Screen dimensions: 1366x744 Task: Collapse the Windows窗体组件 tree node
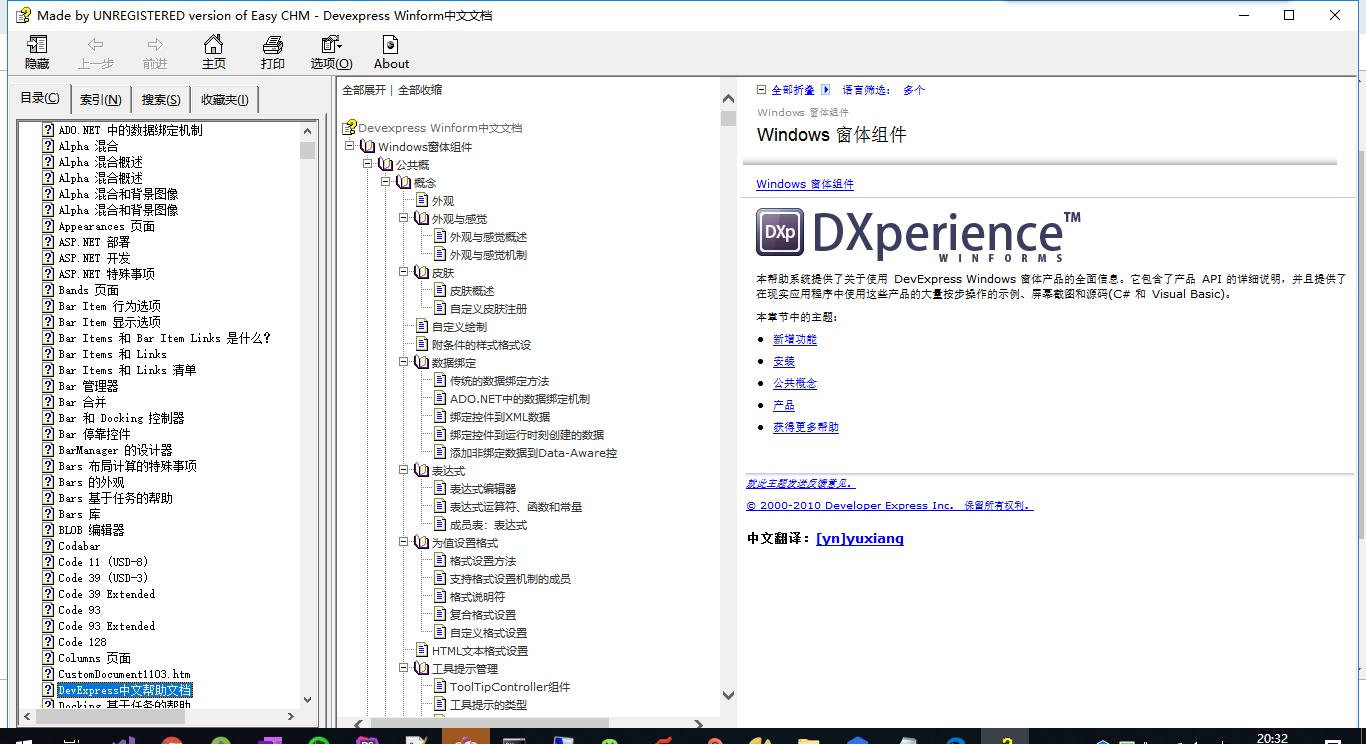tap(350, 147)
